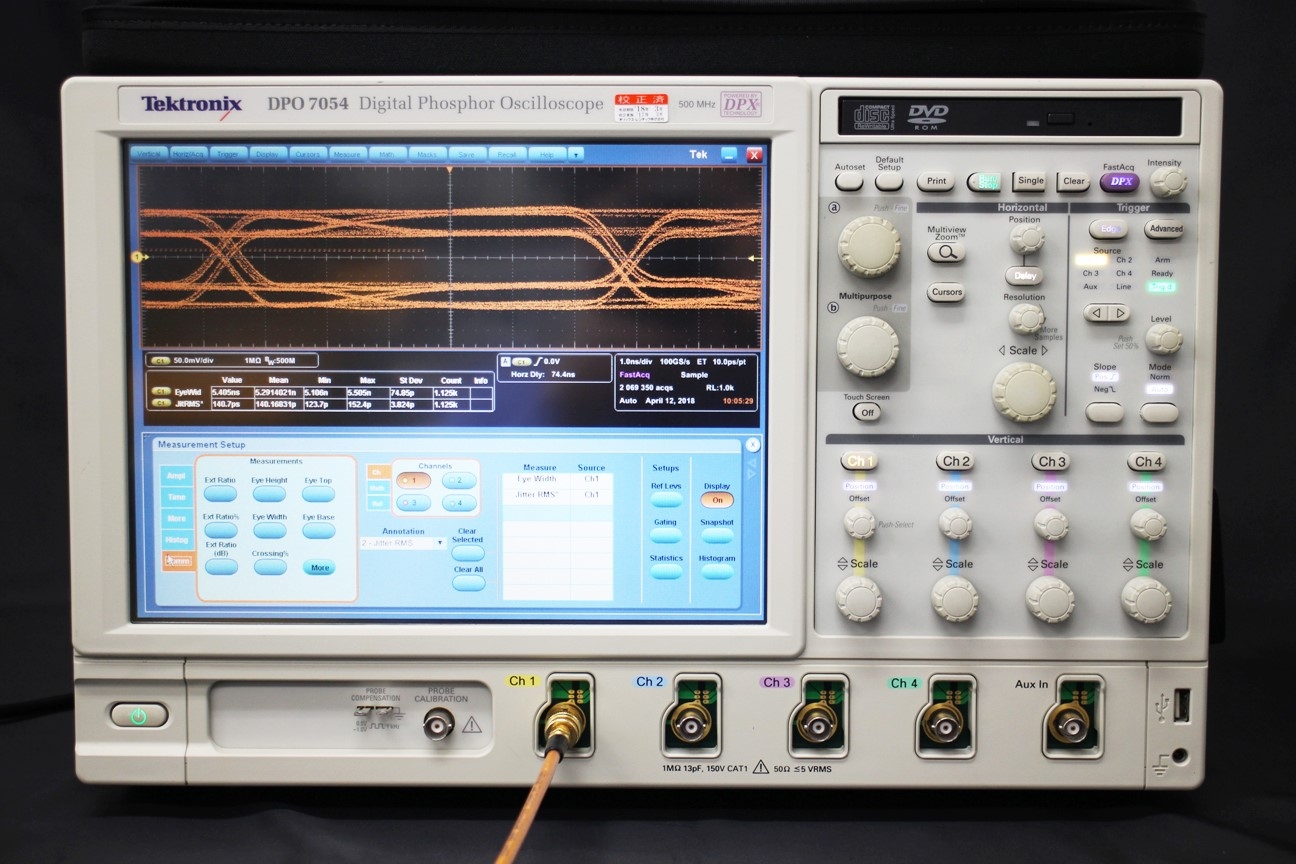Open the Measure menu on screen

click(347, 154)
